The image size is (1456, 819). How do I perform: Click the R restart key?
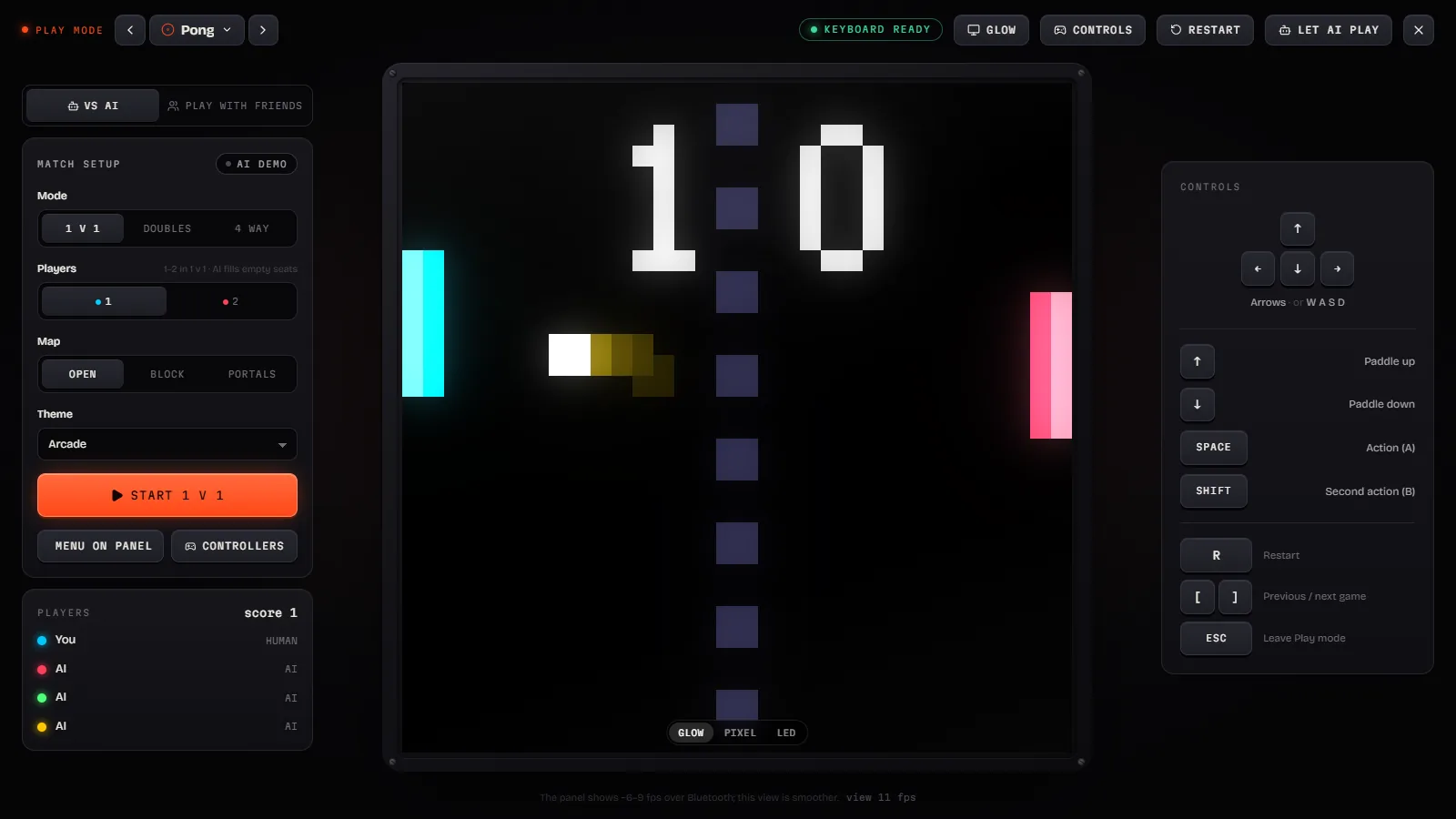tap(1216, 555)
